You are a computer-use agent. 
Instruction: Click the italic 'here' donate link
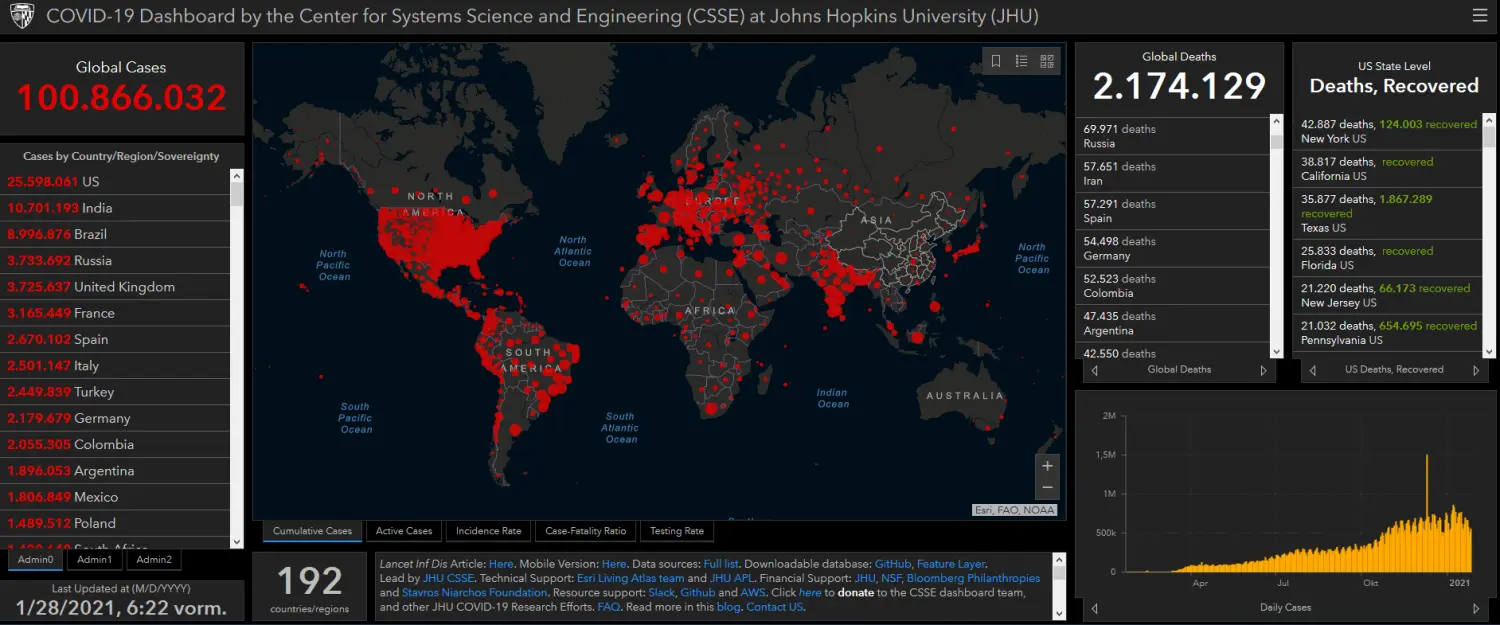[x=810, y=593]
